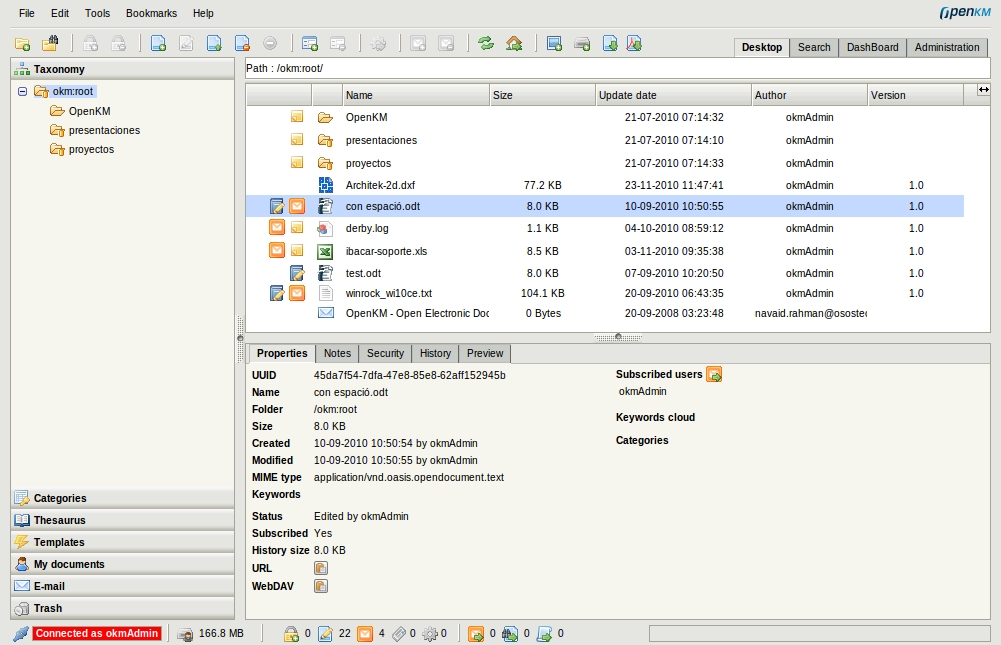The image size is (1001, 645).
Task: Click the Lock document toolbar icon
Action: click(91, 44)
